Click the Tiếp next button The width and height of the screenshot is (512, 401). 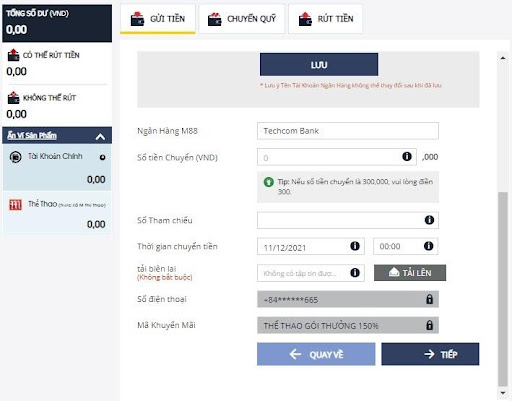point(430,354)
